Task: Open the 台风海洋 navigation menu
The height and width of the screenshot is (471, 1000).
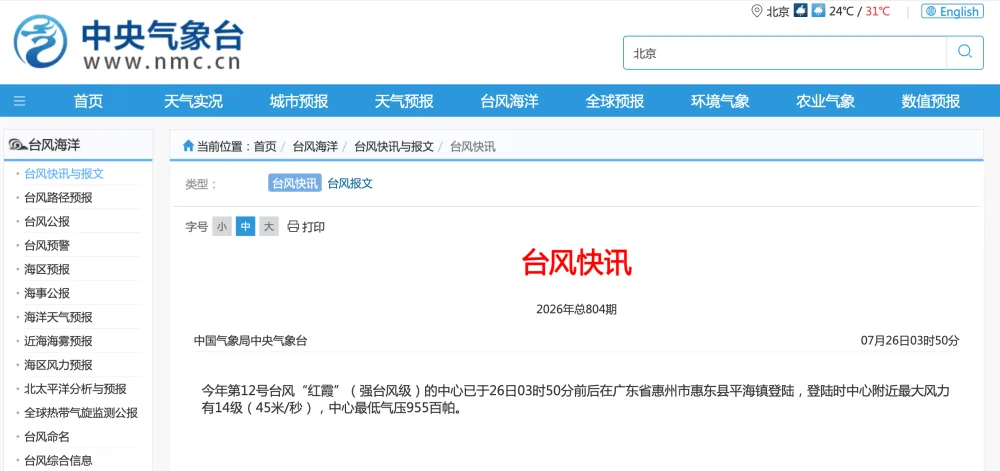Action: pos(510,101)
